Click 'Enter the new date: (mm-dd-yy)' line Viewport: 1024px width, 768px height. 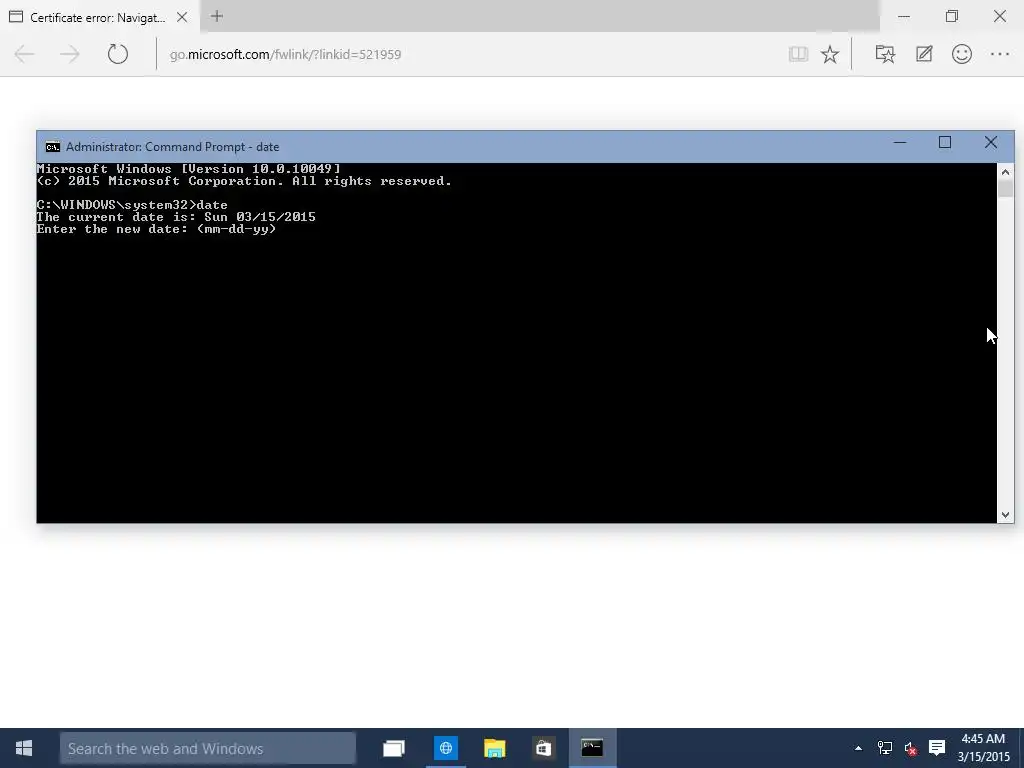pyautogui.click(x=157, y=229)
